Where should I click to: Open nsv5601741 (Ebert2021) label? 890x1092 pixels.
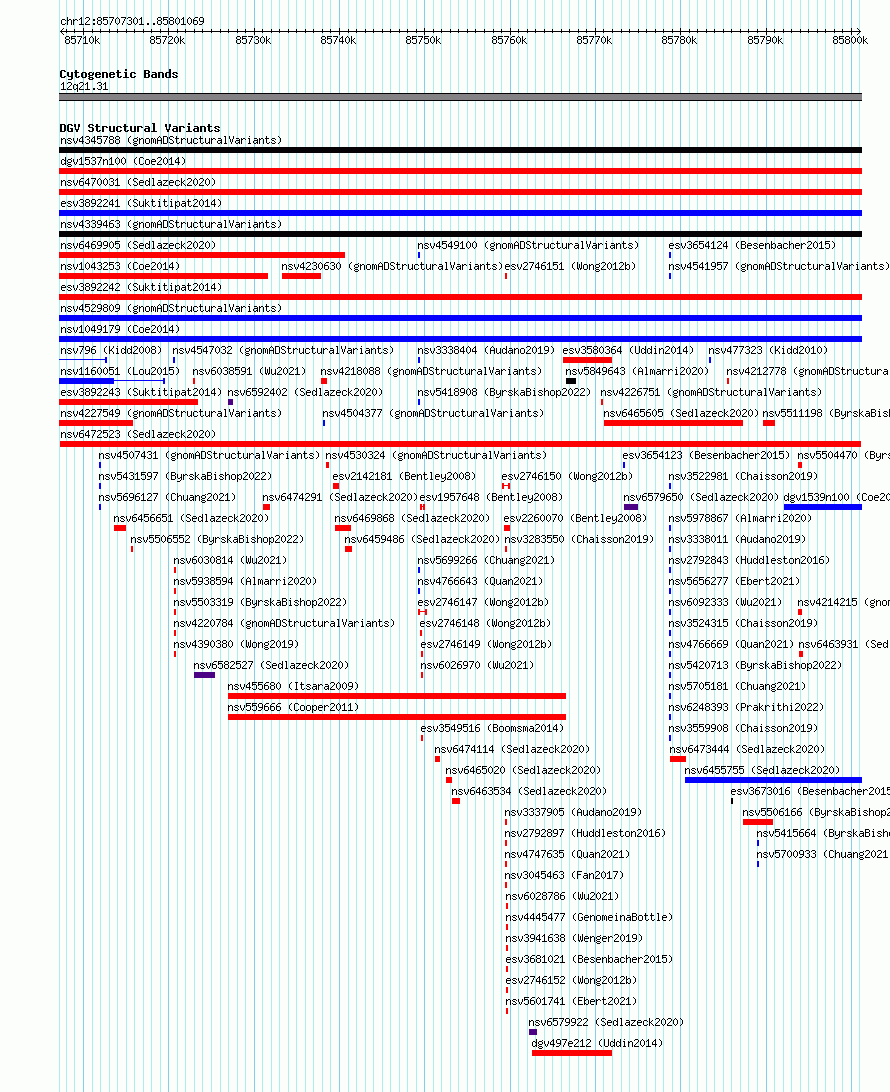click(571, 1001)
